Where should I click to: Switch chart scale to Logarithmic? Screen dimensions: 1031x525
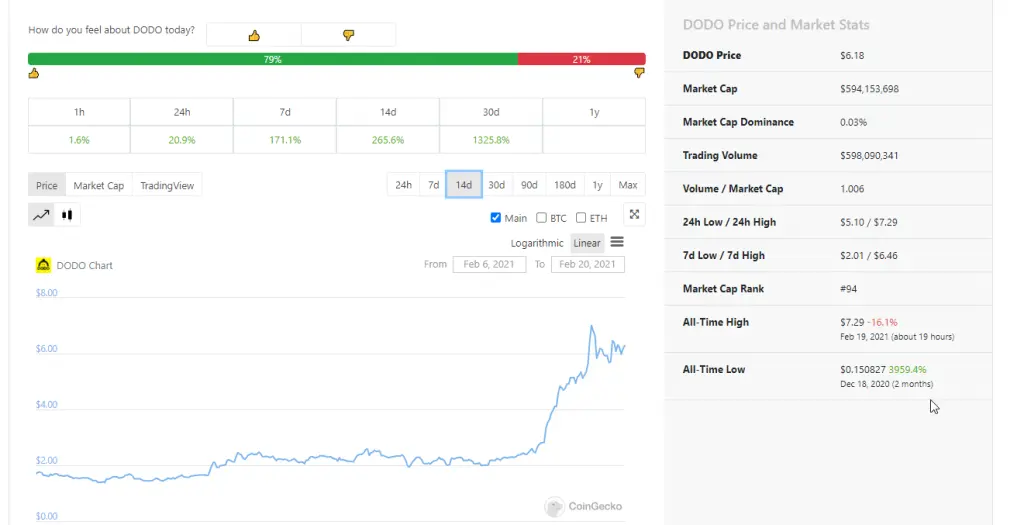pos(537,243)
